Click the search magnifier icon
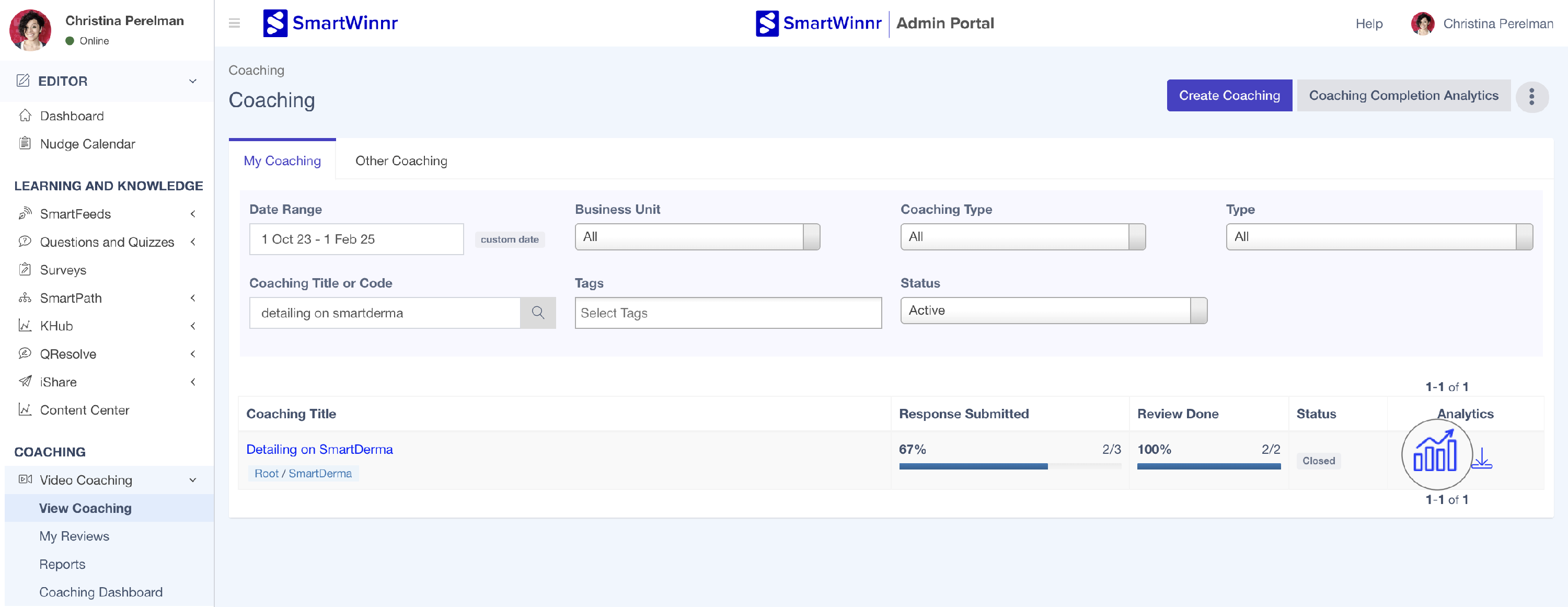This screenshot has height=607, width=1568. tap(537, 313)
